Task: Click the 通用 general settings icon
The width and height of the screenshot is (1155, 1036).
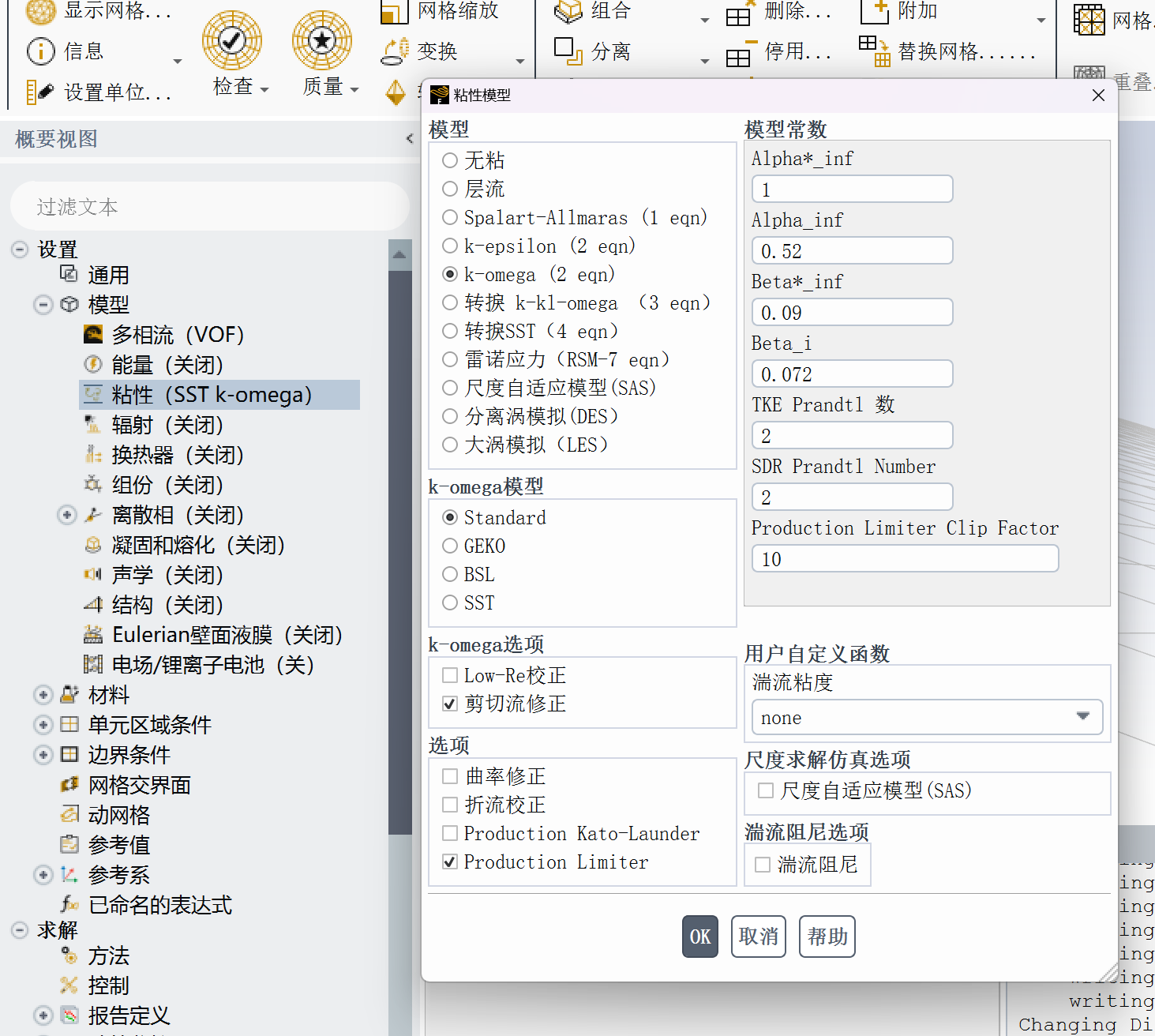Action: click(69, 274)
